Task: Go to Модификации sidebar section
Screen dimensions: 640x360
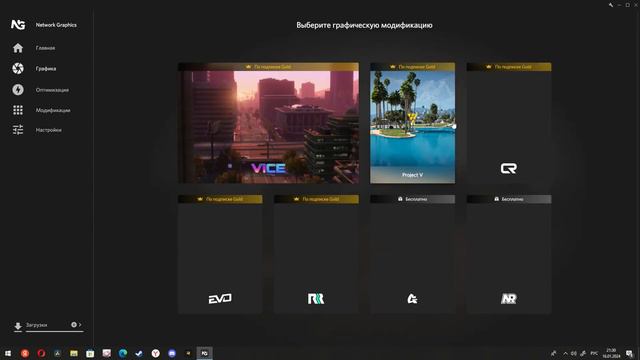Action: tap(53, 110)
